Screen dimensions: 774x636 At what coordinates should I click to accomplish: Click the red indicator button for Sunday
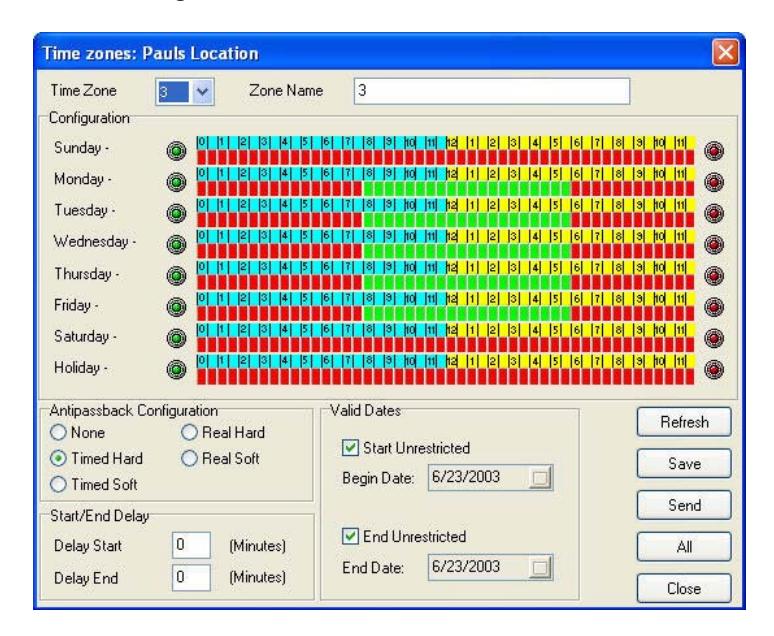(714, 151)
